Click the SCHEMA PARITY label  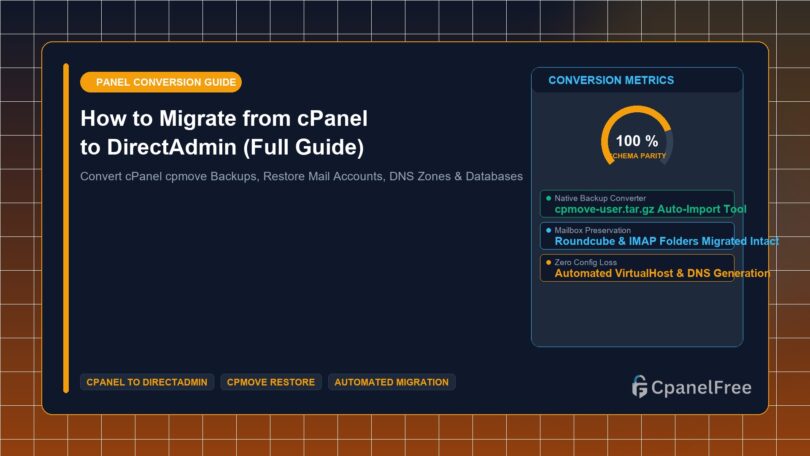point(638,156)
